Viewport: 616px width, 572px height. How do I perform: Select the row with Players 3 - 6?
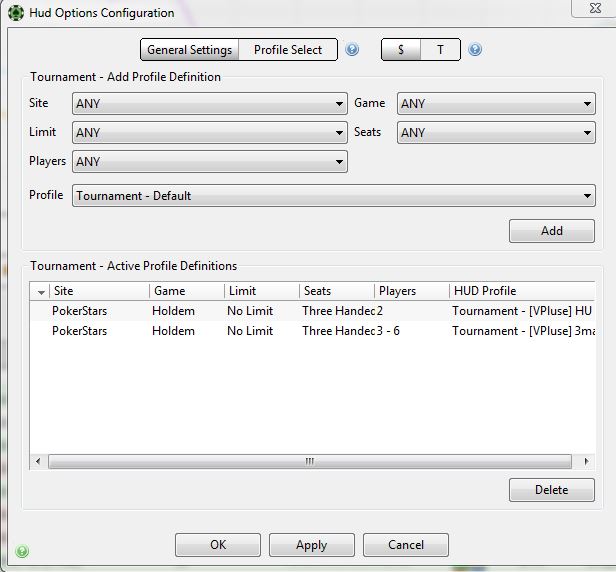(x=312, y=331)
